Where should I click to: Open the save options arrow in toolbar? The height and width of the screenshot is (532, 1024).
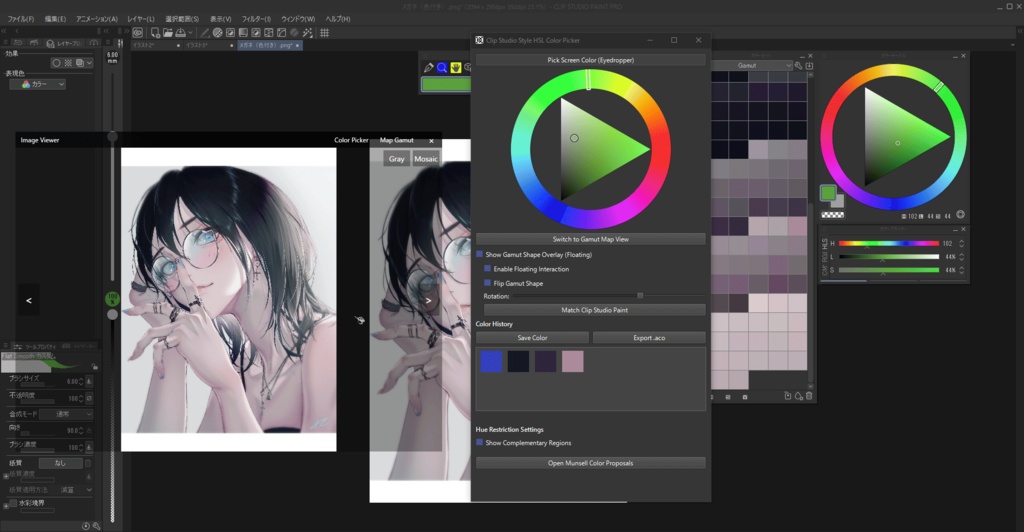coord(190,32)
